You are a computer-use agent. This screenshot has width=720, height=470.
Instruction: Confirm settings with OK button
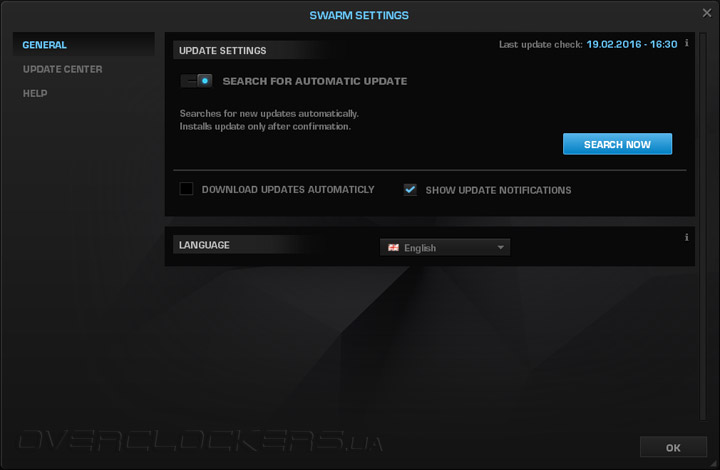[x=673, y=448]
